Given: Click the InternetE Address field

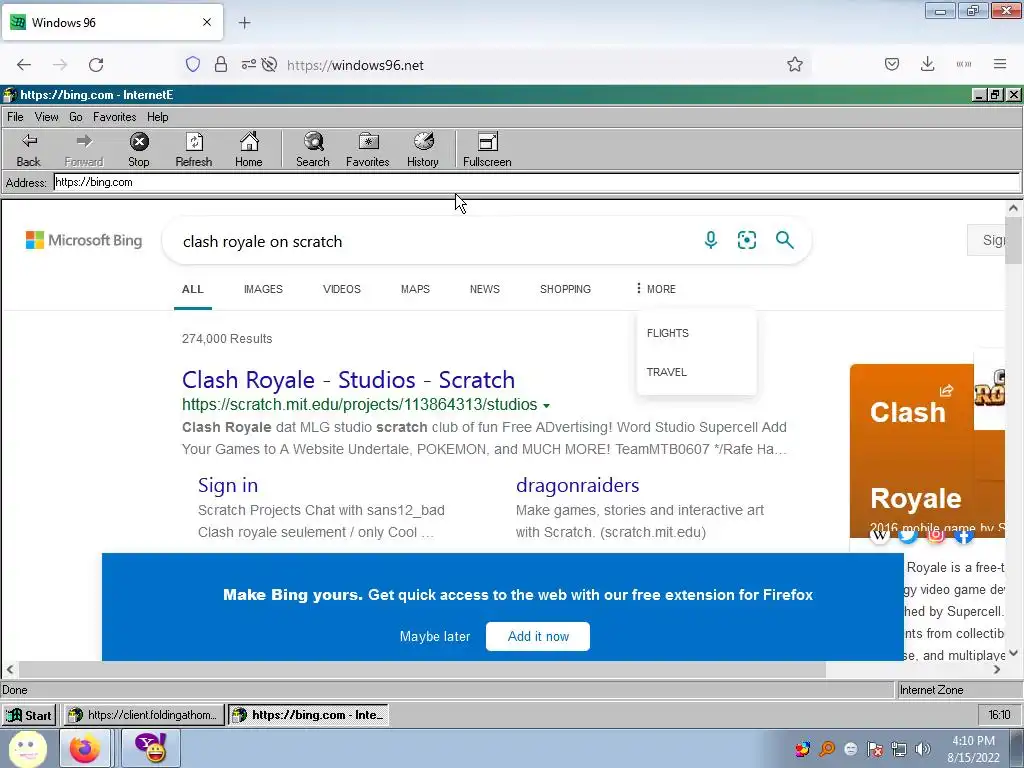Looking at the screenshot, I should point(537,182).
